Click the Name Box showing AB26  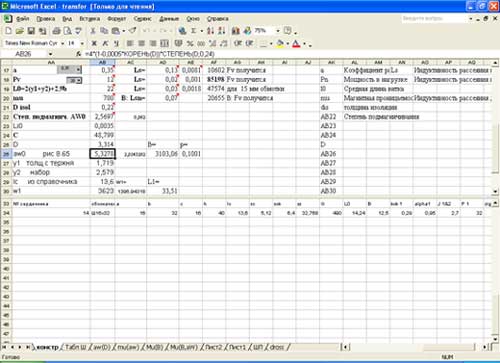coord(23,54)
